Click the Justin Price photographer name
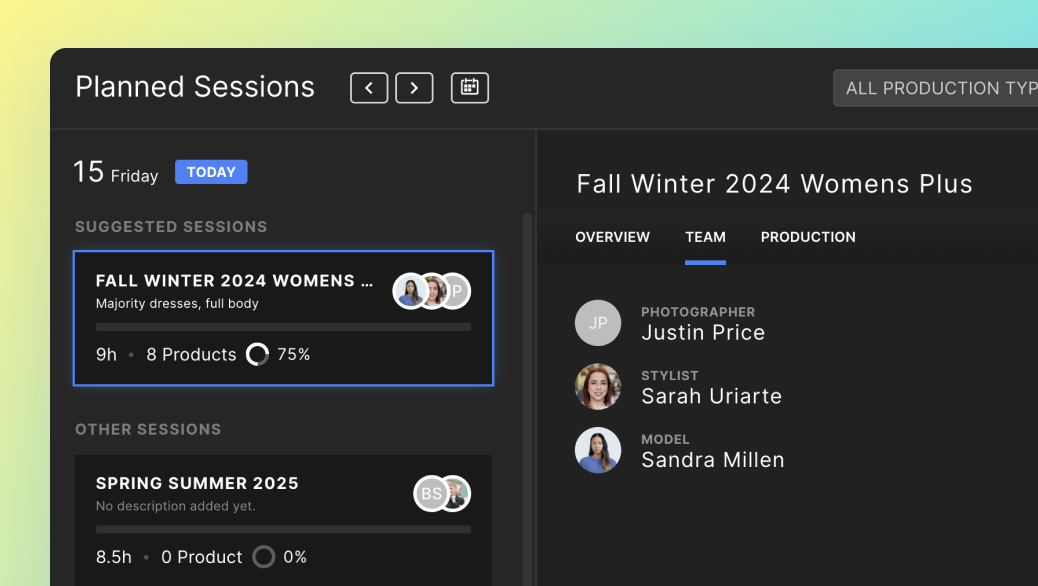The width and height of the screenshot is (1038, 586). coord(703,333)
